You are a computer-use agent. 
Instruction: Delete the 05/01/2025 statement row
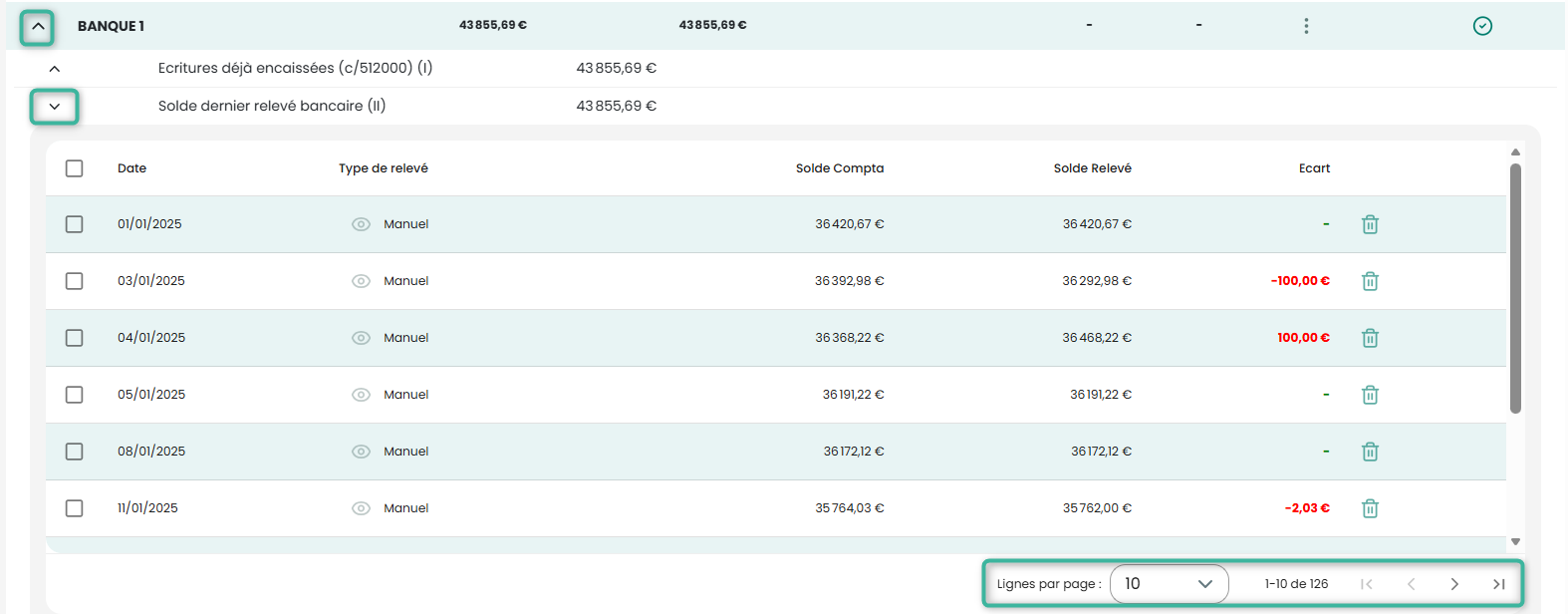tap(1370, 395)
